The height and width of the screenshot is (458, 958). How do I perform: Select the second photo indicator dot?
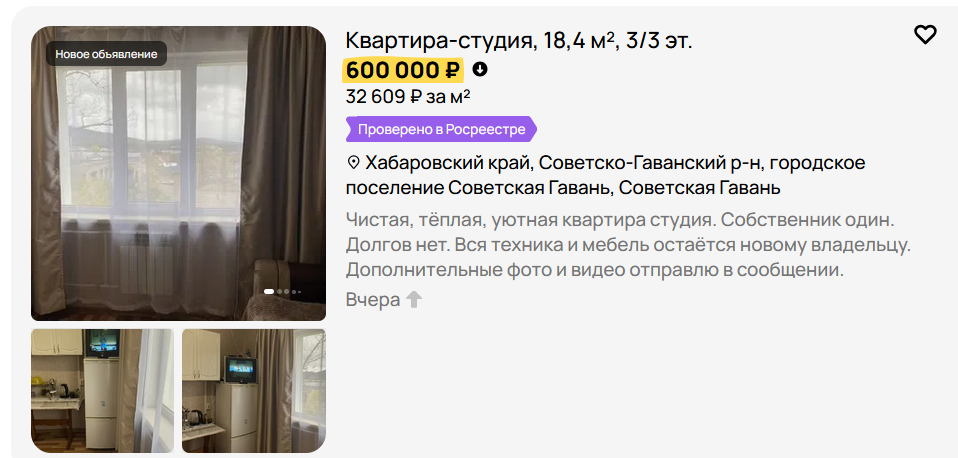coord(279,291)
